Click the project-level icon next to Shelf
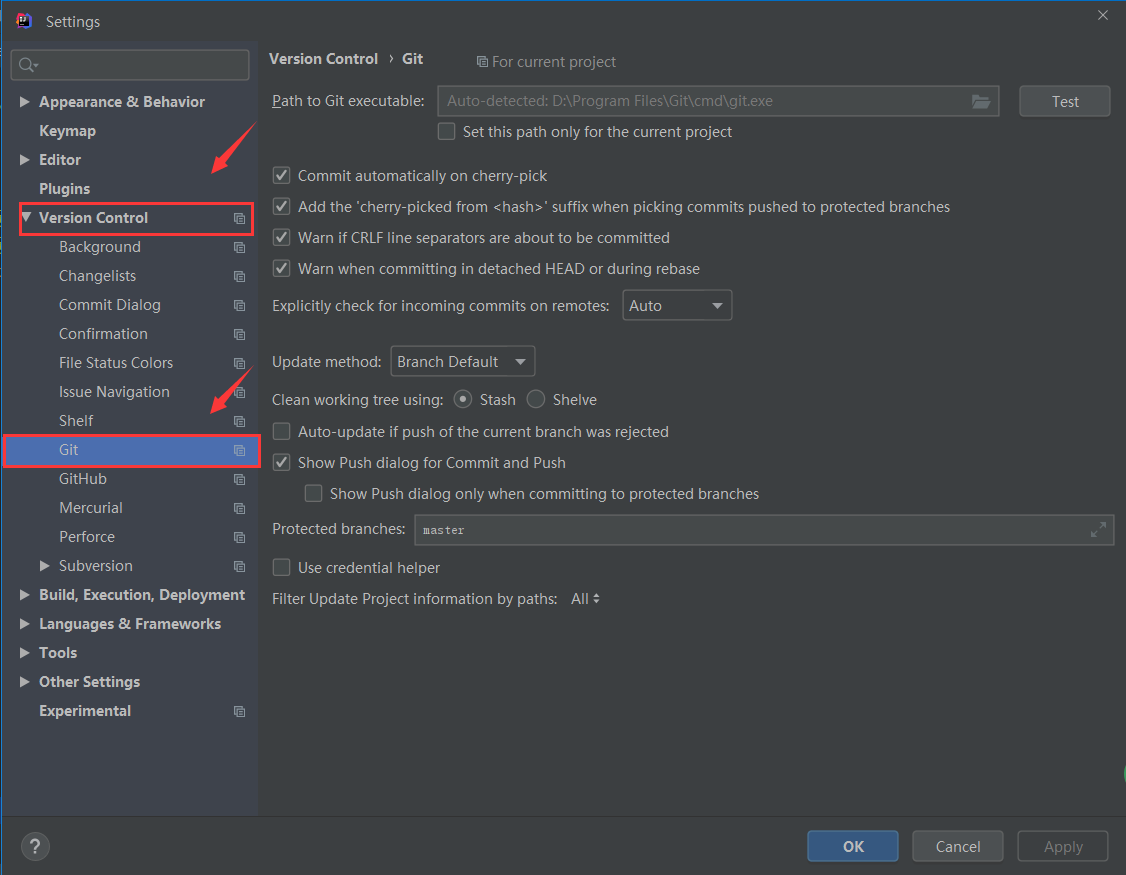Image resolution: width=1126 pixels, height=875 pixels. [240, 421]
